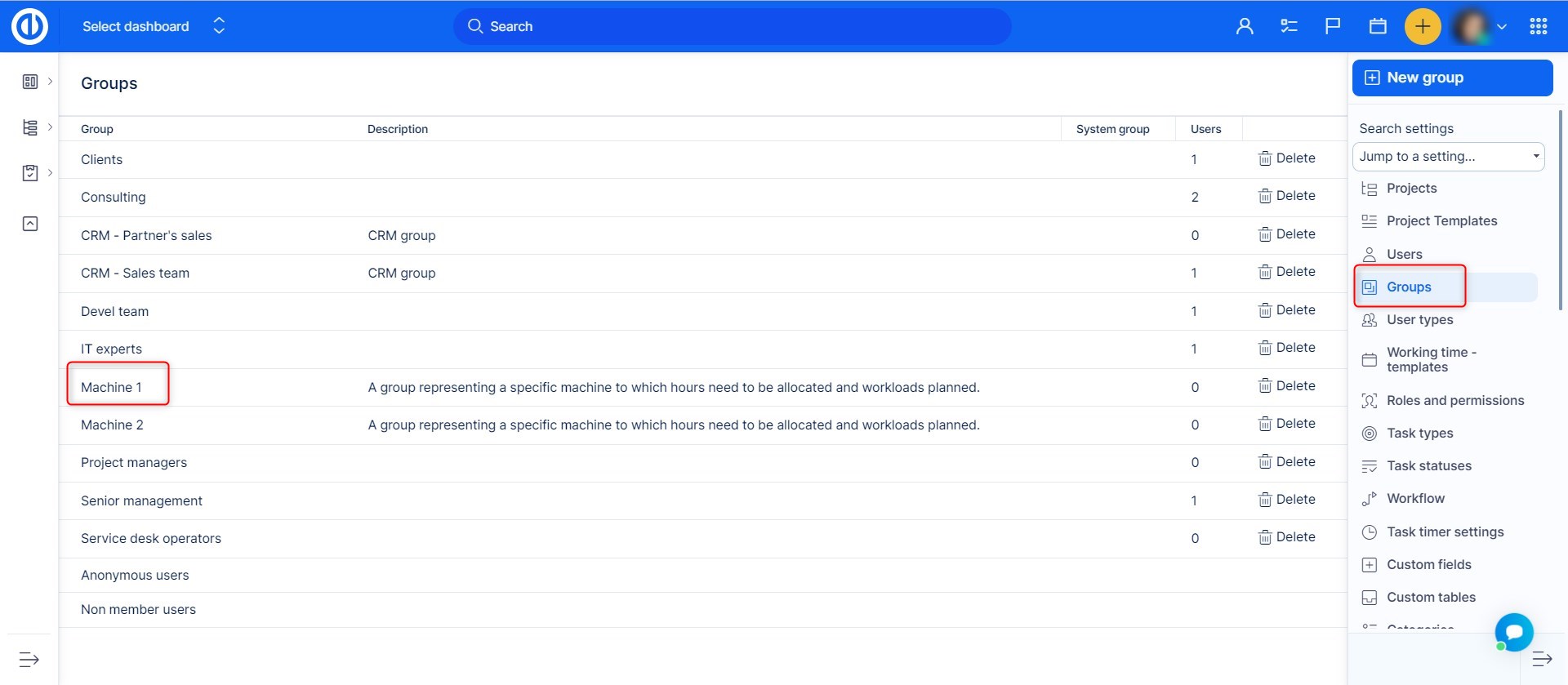Open the Workflow settings item
Image resolution: width=1568 pixels, height=685 pixels.
pos(1415,499)
